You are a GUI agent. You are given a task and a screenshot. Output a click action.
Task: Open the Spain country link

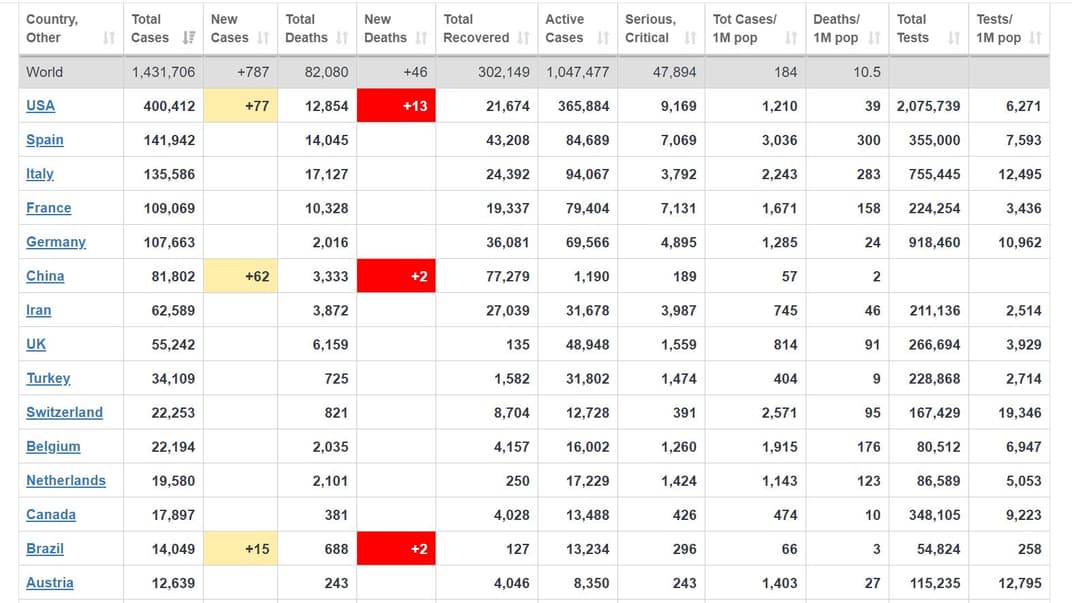[44, 140]
